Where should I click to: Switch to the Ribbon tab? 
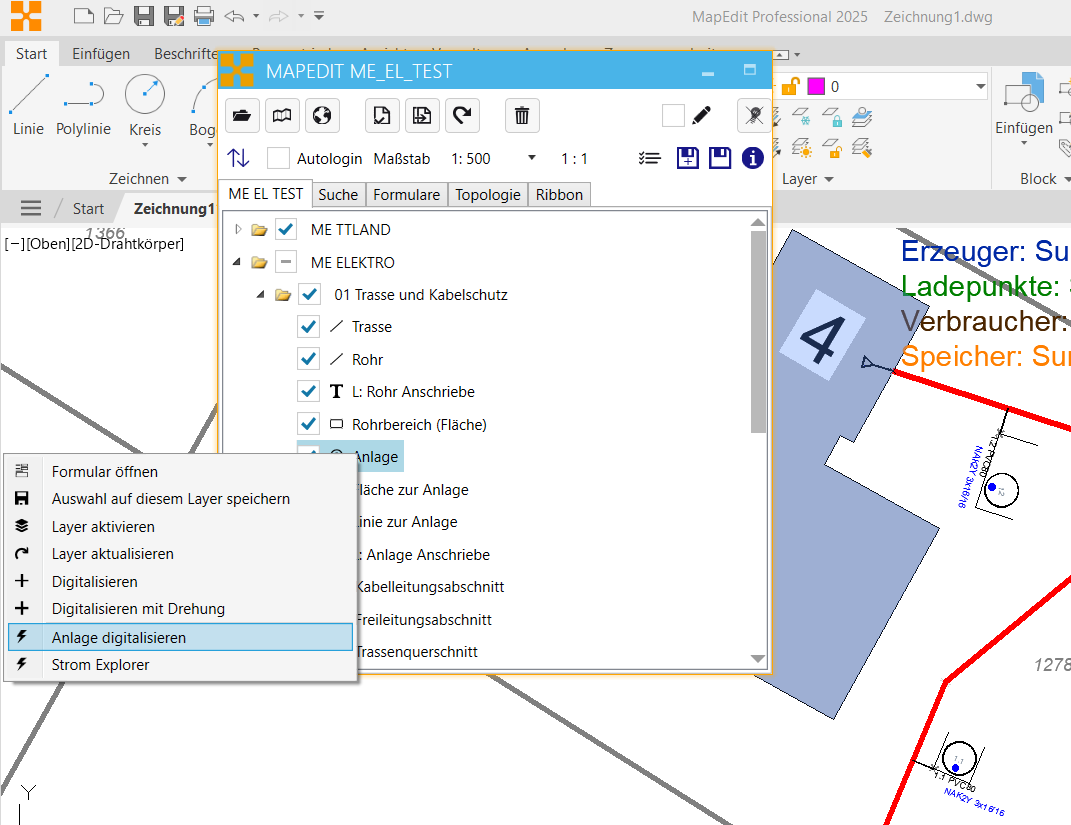559,195
